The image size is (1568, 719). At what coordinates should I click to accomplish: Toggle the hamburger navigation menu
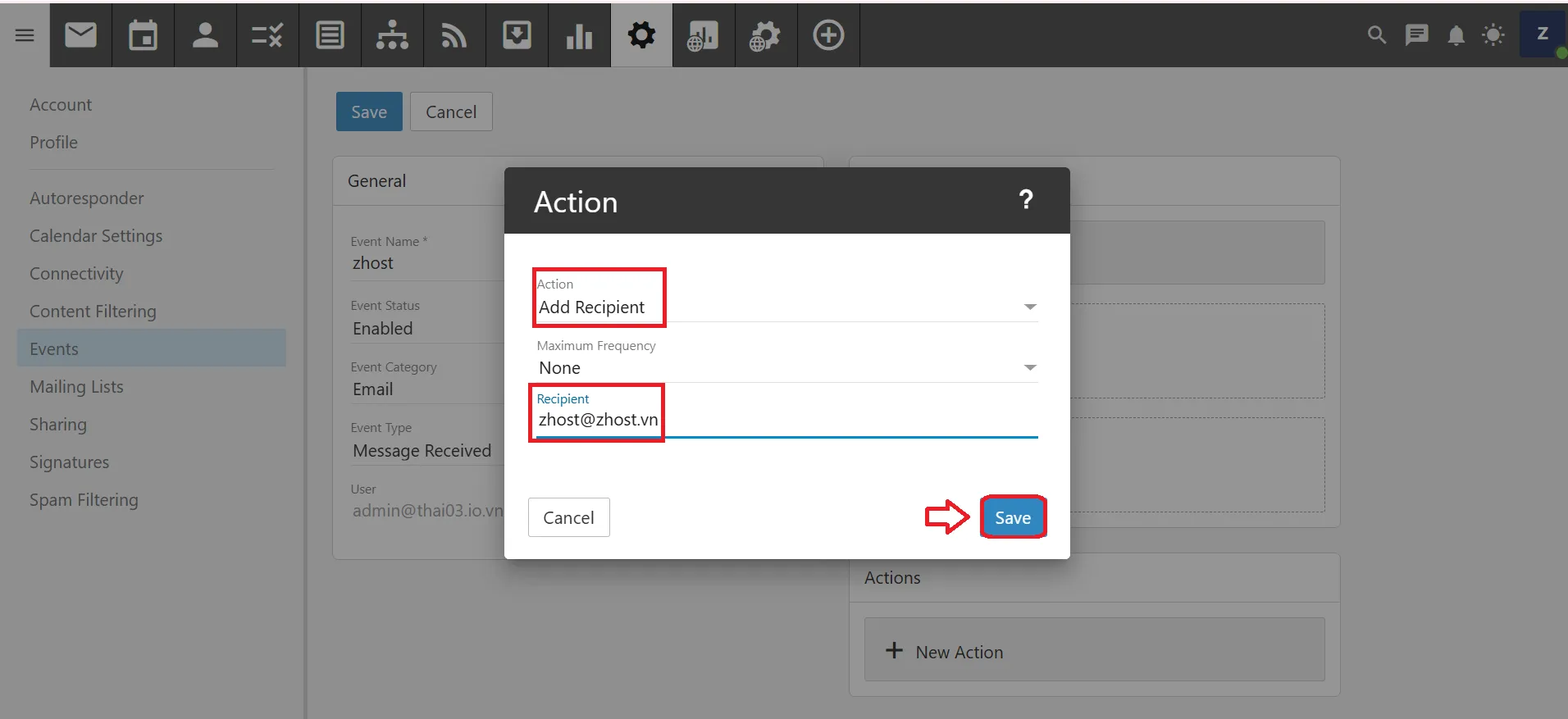point(25,35)
